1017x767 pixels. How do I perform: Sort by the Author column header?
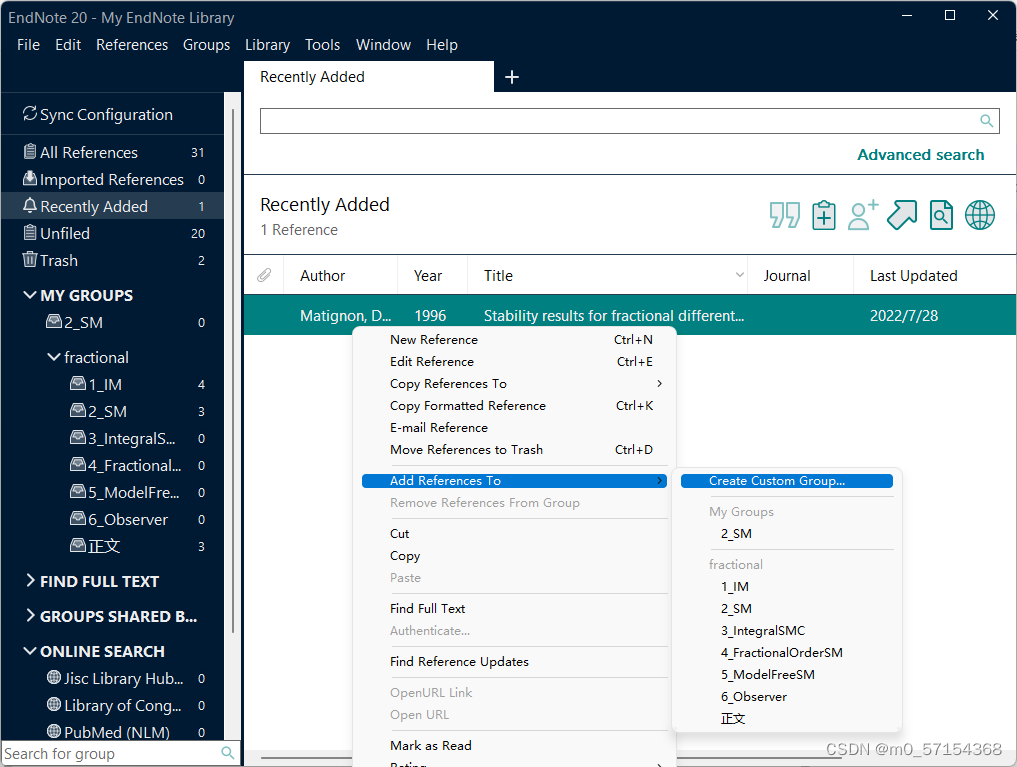click(x=322, y=276)
